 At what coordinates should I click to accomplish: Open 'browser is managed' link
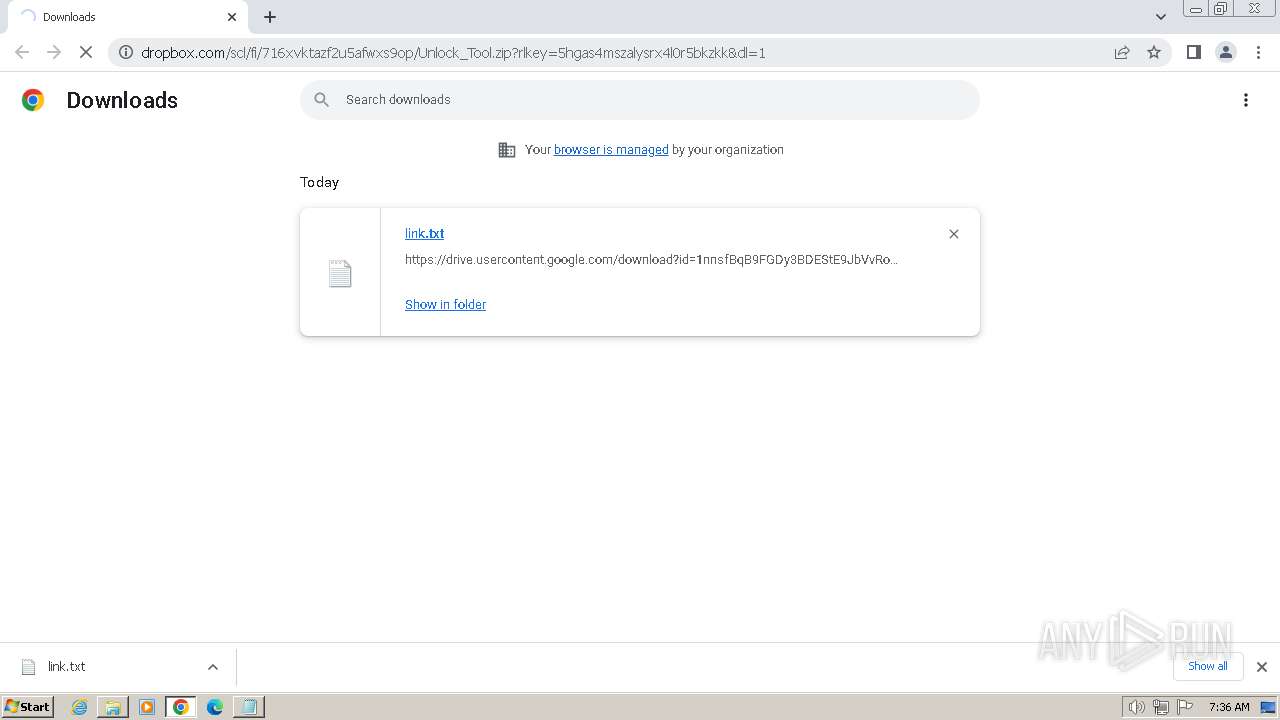click(x=611, y=150)
